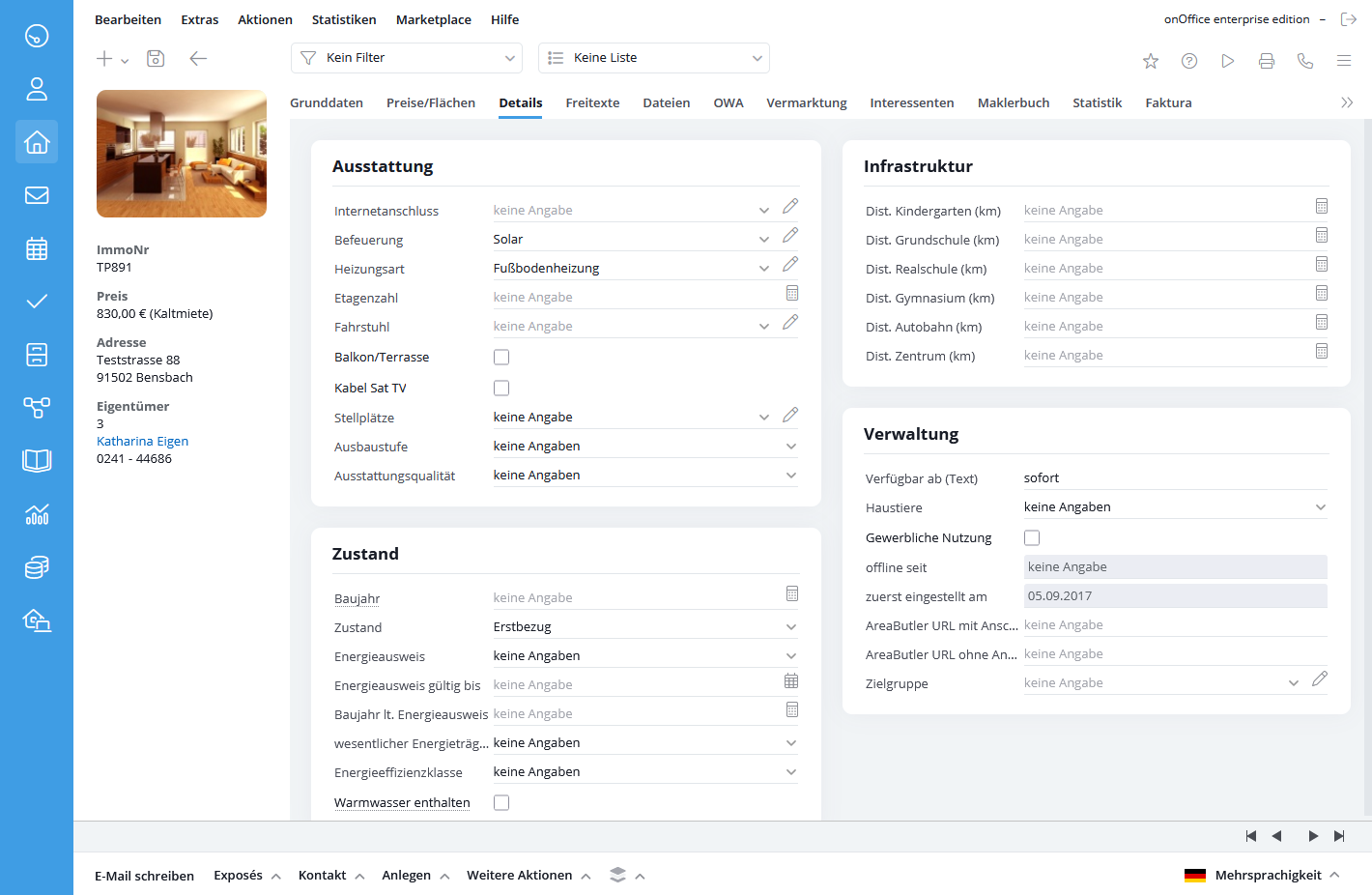This screenshot has height=895, width=1372.
Task: Toggle Gewerbliche Nutzung checkbox
Action: tap(1032, 538)
